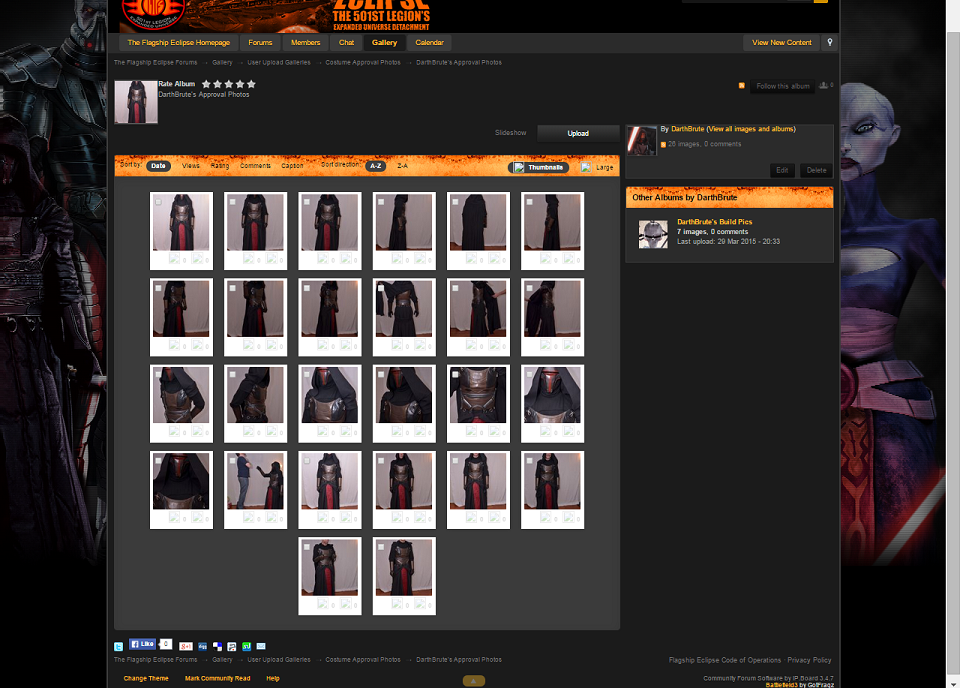The height and width of the screenshot is (688, 960).
Task: Open DarthBrute's Build Pics album link
Action: 714,222
